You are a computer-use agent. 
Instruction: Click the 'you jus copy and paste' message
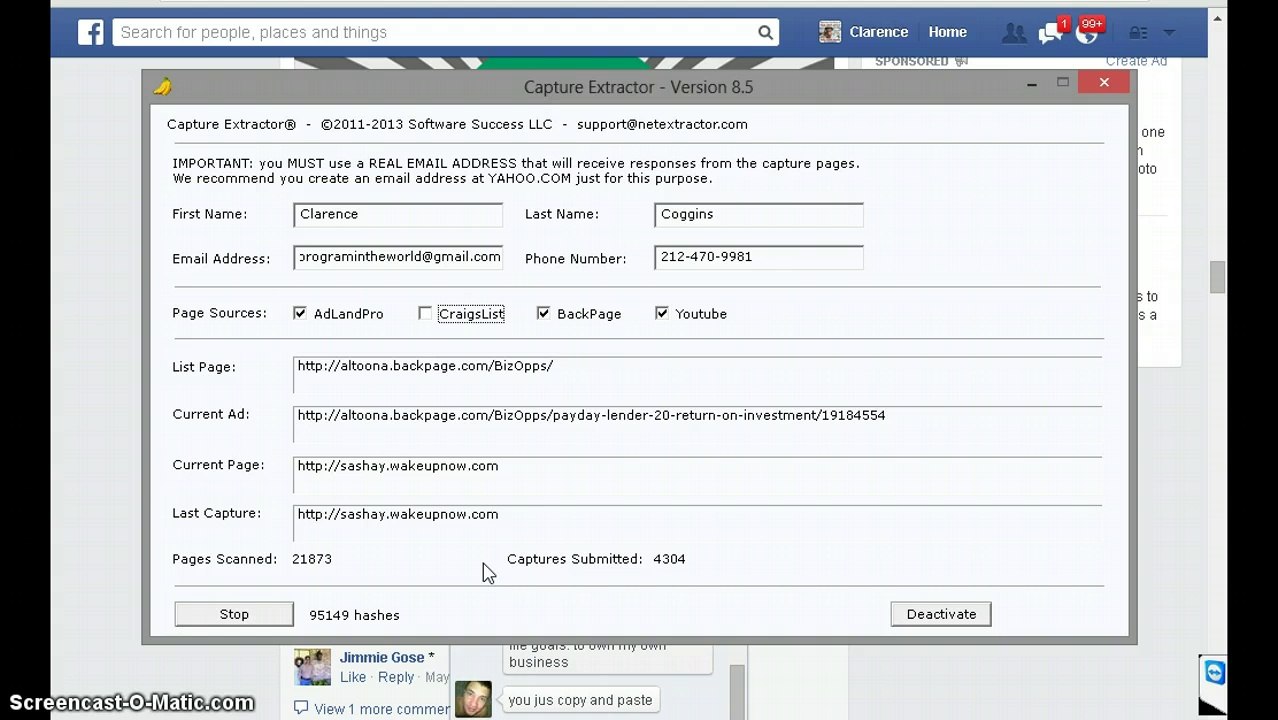(580, 700)
